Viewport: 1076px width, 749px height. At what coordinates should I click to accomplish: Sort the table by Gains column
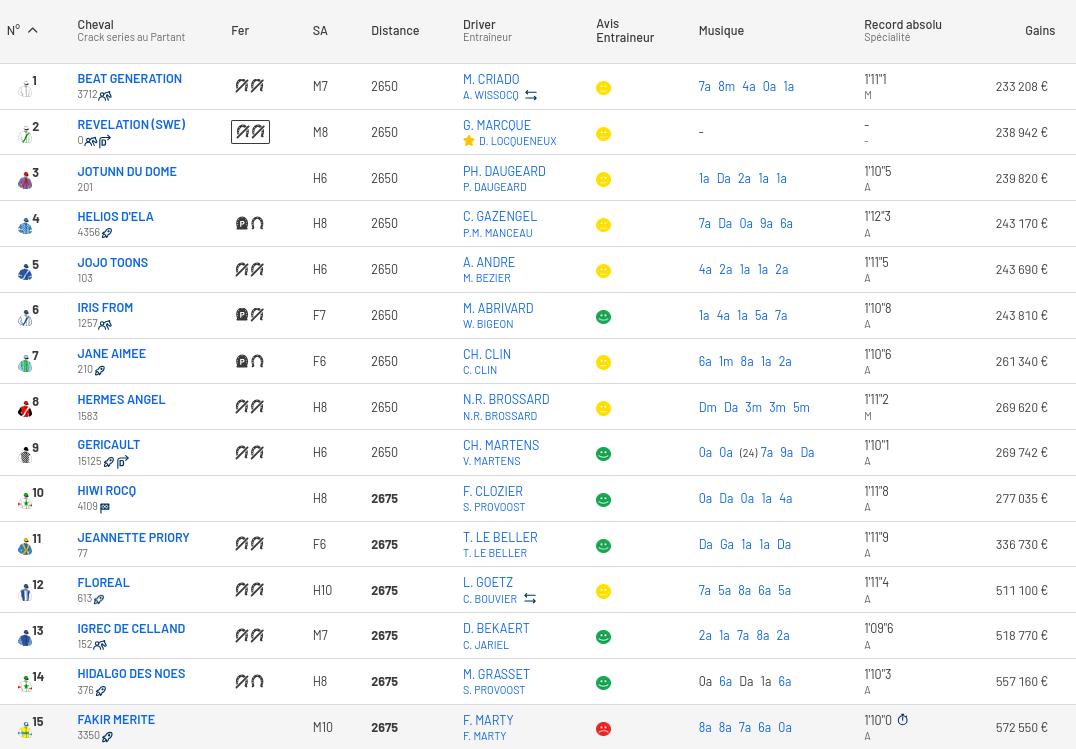click(x=1039, y=31)
